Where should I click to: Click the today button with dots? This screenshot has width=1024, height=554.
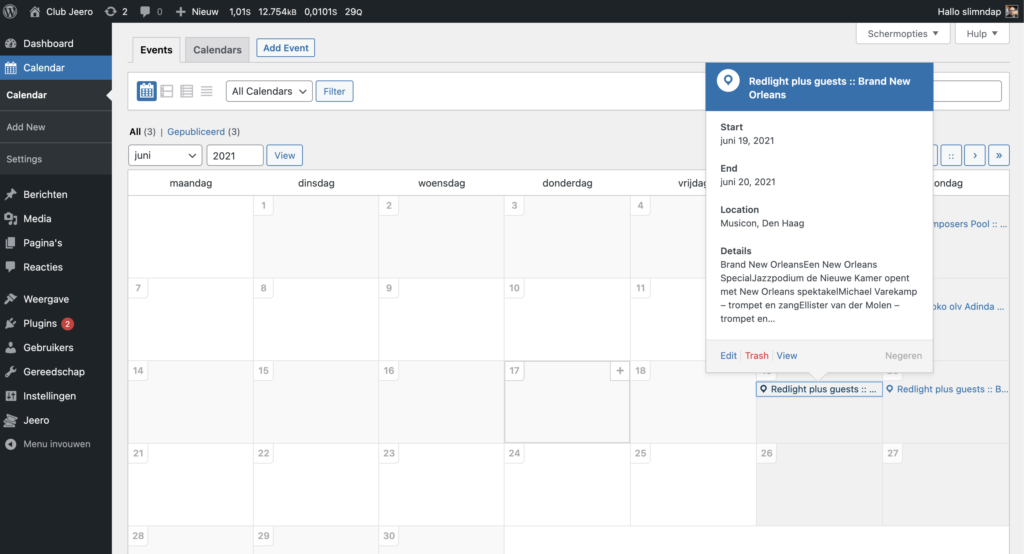point(951,155)
